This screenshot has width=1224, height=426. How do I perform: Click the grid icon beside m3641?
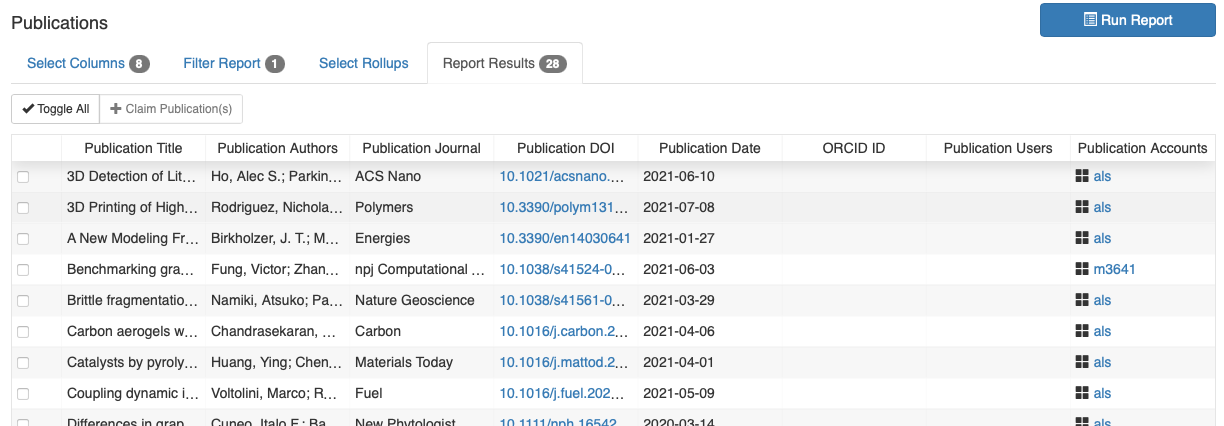coord(1081,269)
